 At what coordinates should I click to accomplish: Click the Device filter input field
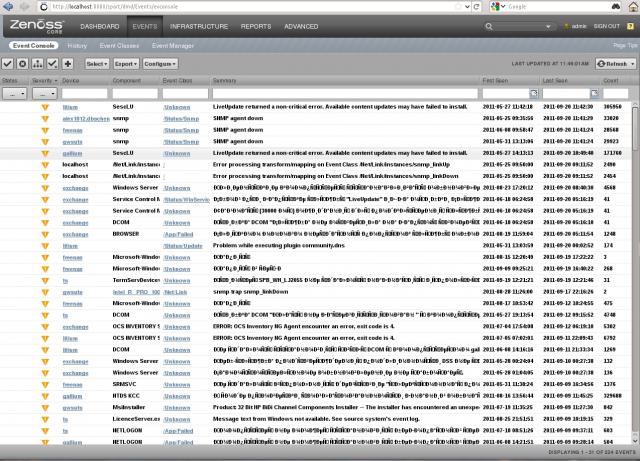pyautogui.click(x=84, y=94)
